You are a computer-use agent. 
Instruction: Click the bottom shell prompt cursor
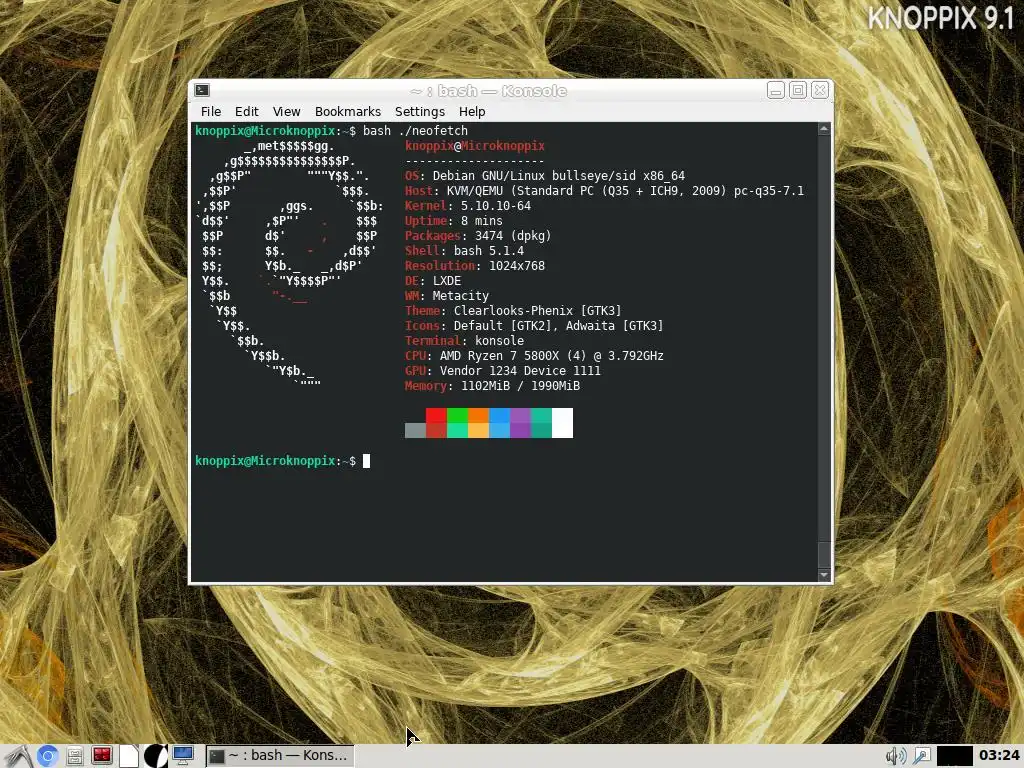click(366, 461)
